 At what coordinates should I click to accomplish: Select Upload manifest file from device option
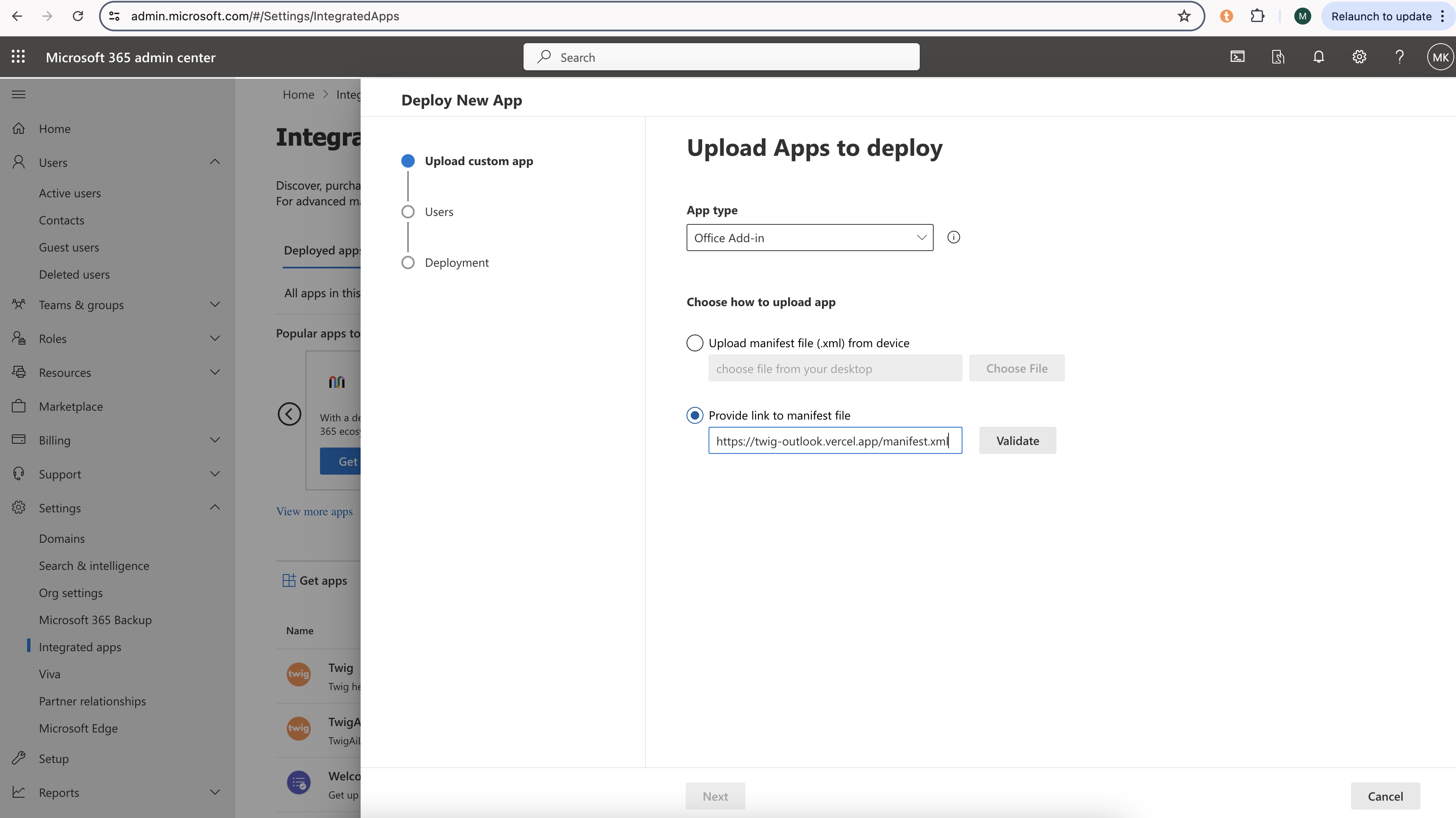tap(695, 343)
